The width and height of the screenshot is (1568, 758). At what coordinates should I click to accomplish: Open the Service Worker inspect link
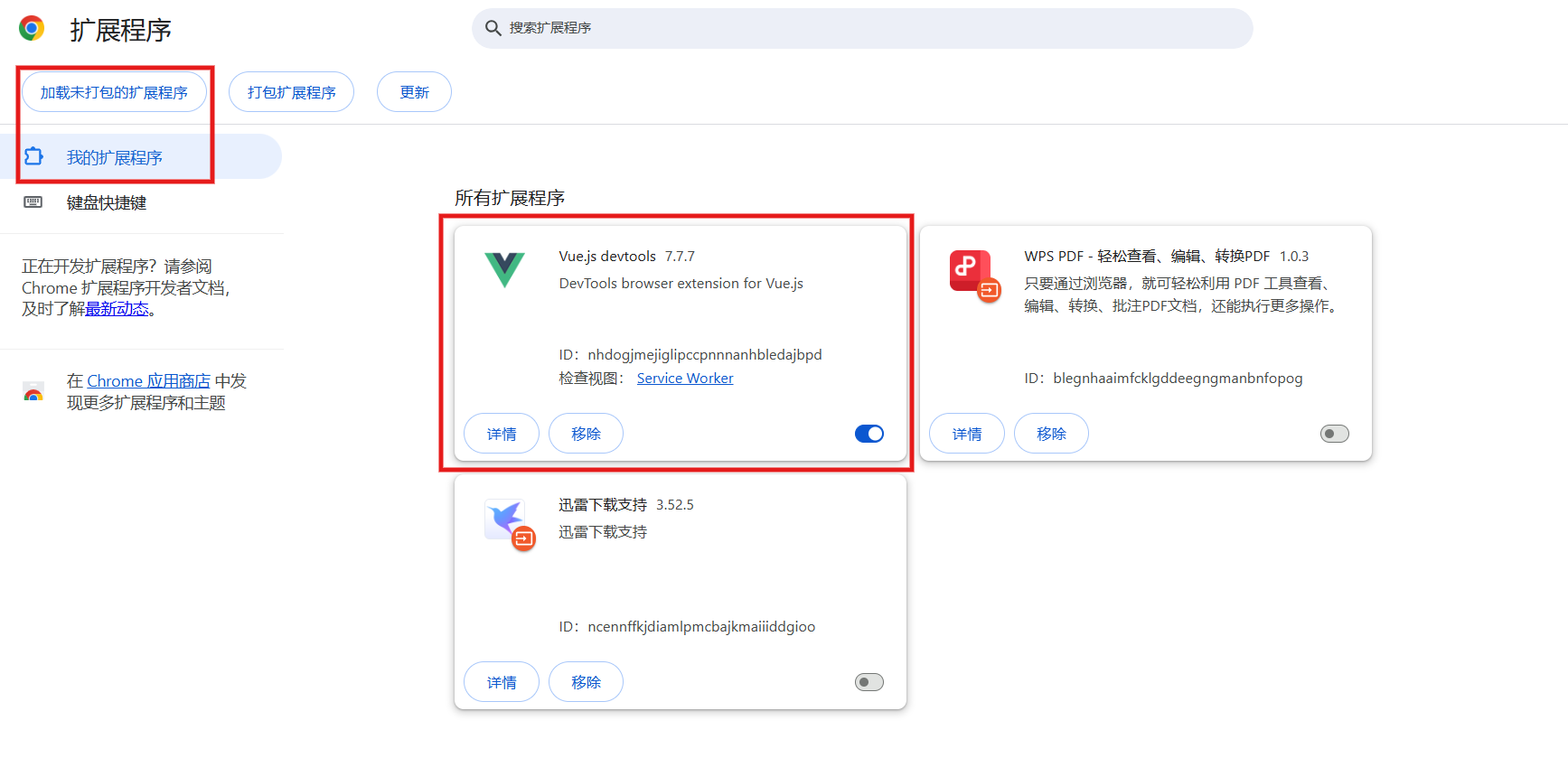tap(685, 379)
